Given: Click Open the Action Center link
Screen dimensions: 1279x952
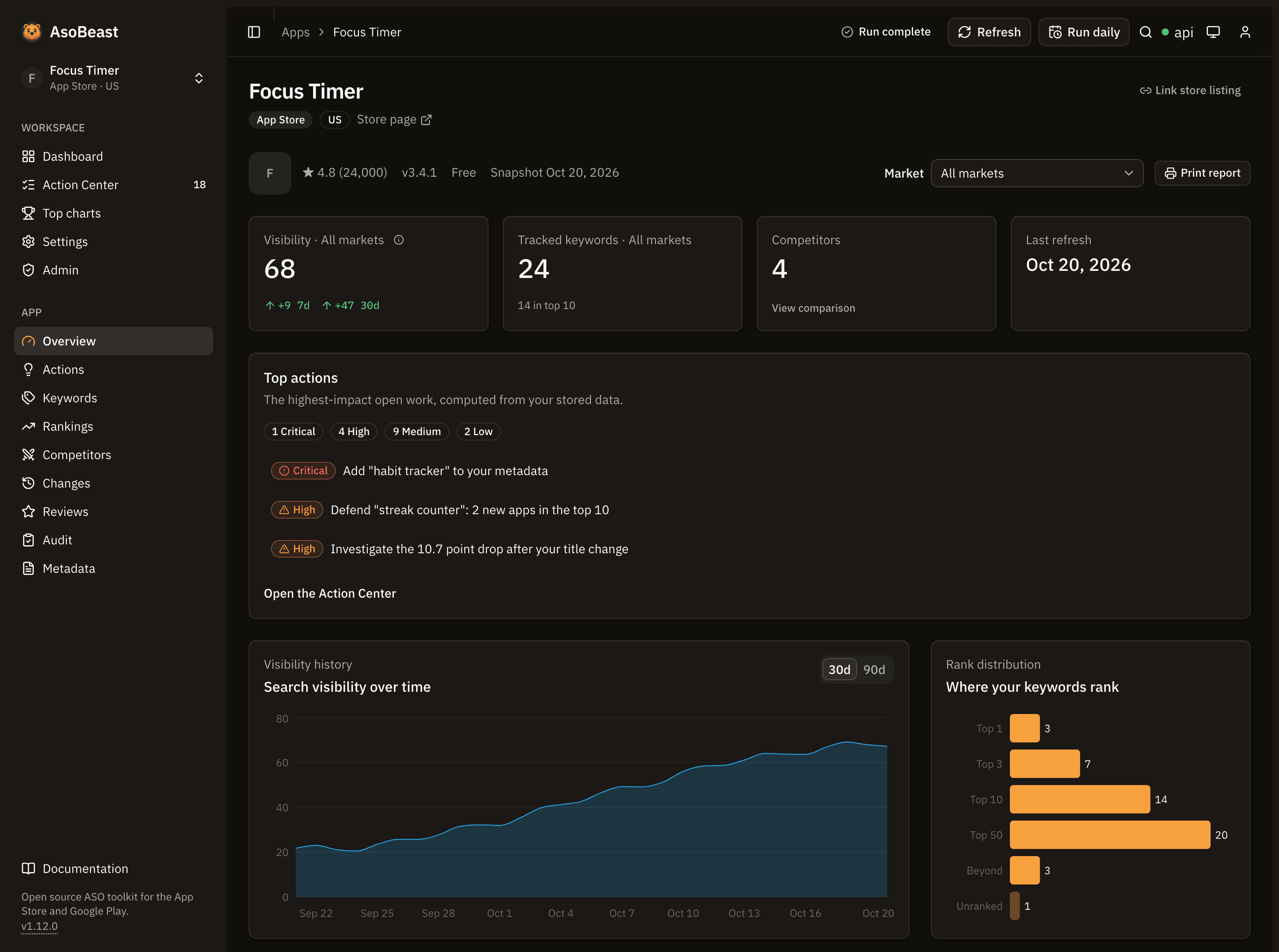Looking at the screenshot, I should [330, 594].
